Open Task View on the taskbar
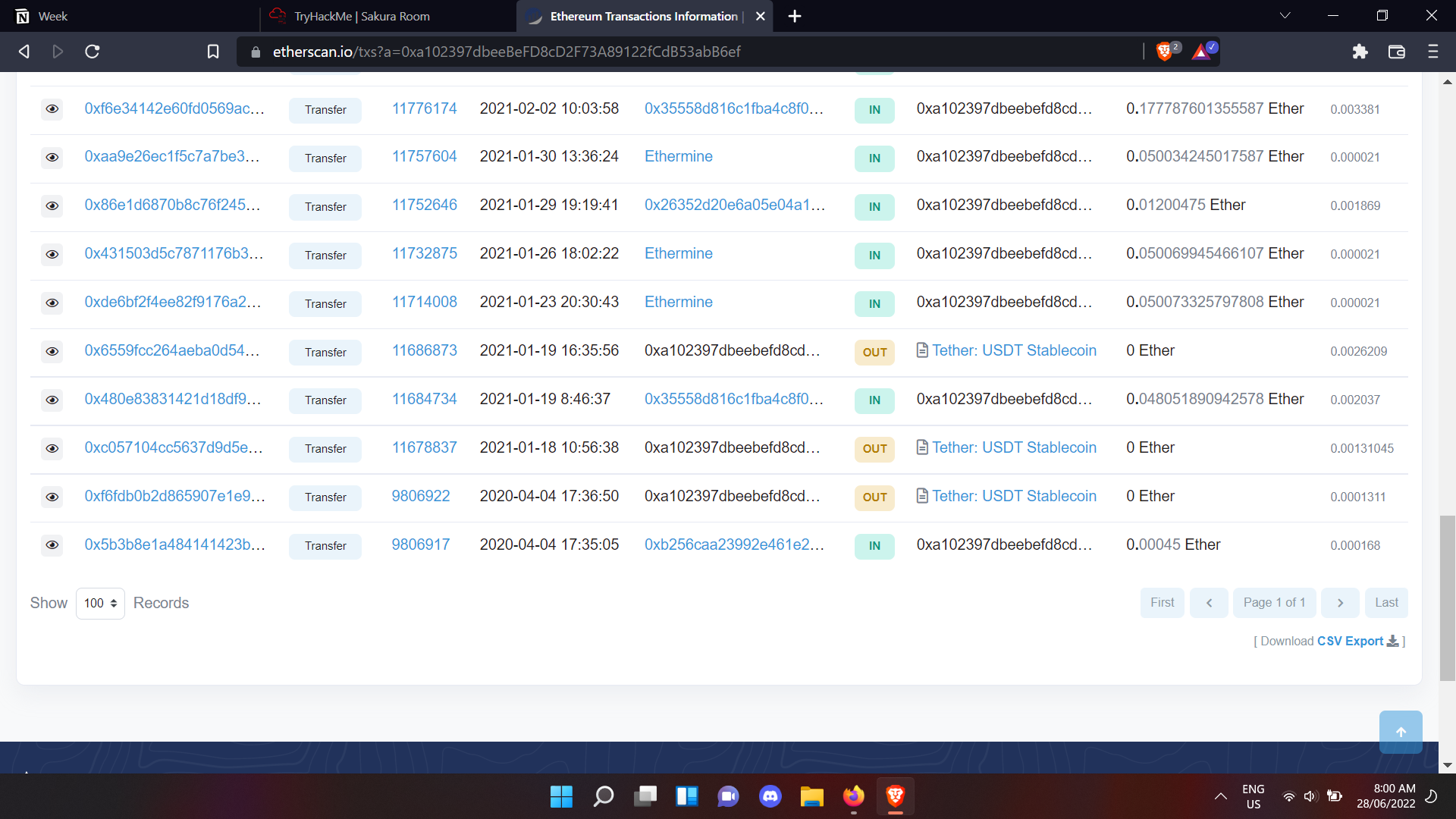The height and width of the screenshot is (819, 1456). point(645,796)
